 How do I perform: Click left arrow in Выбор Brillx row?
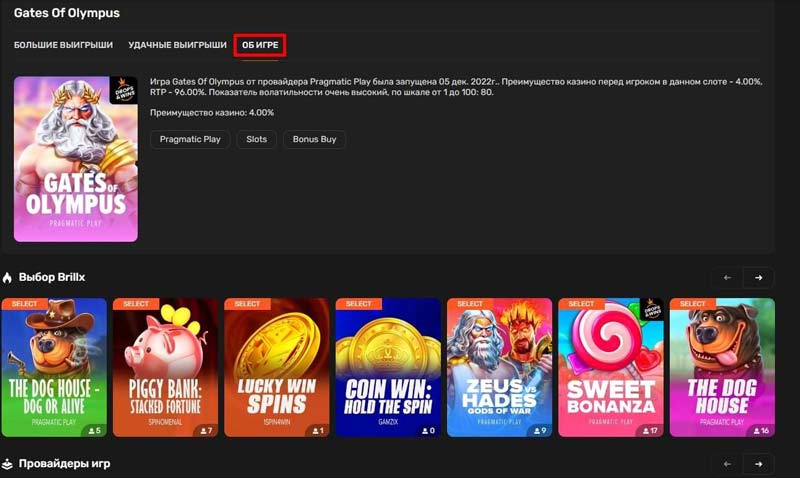coord(727,278)
